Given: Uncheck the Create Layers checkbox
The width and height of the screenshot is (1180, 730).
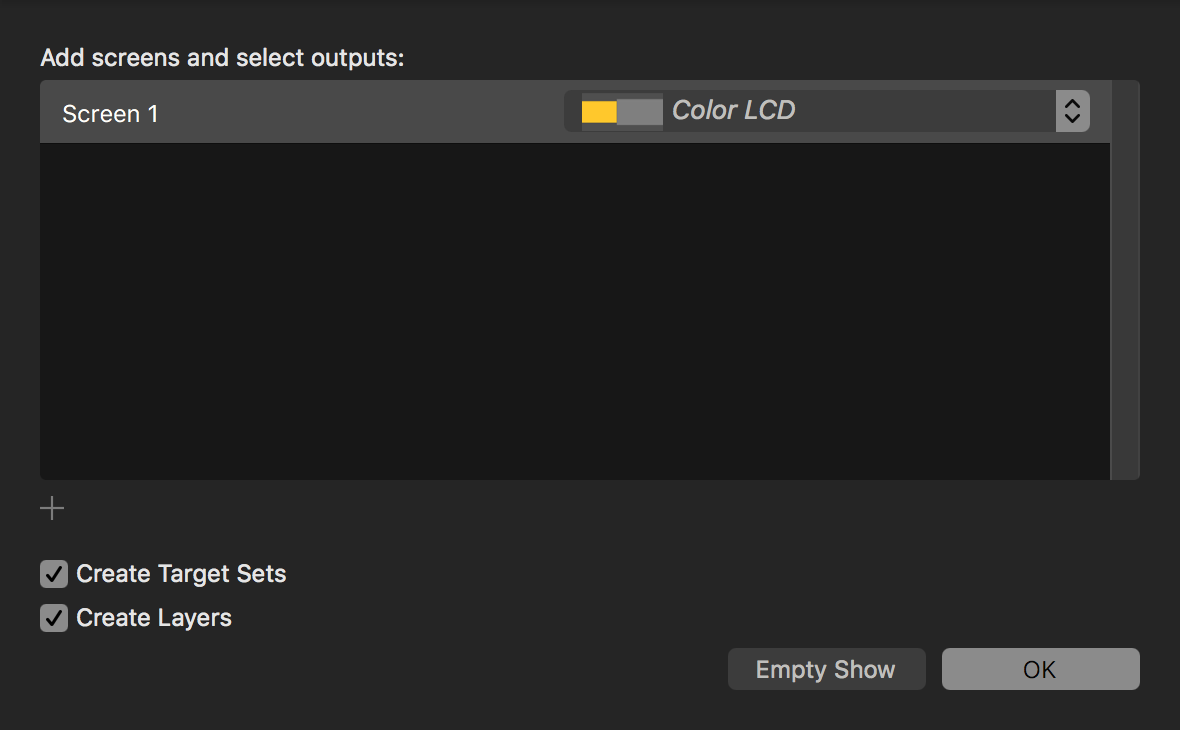Looking at the screenshot, I should tap(54, 618).
